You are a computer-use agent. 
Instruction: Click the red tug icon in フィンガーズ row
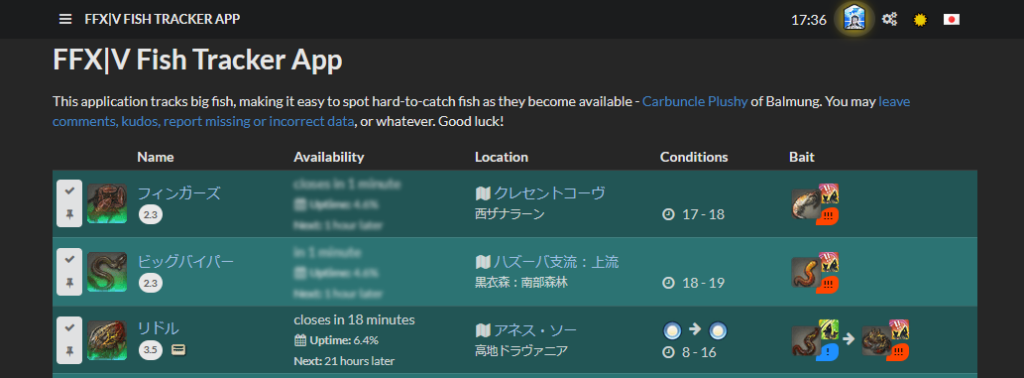[828, 216]
